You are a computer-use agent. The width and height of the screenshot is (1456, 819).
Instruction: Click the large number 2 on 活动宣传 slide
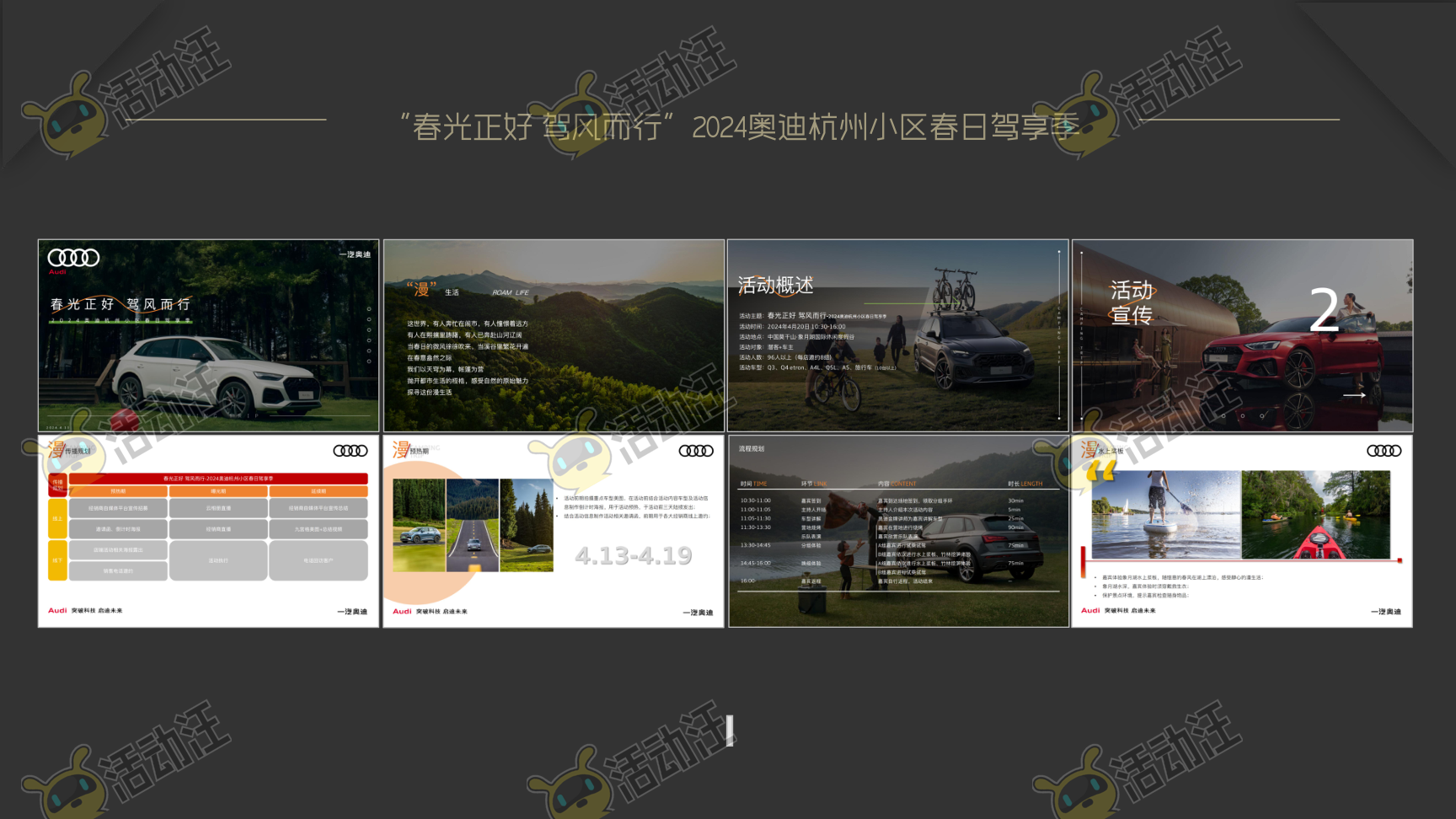tap(1324, 310)
